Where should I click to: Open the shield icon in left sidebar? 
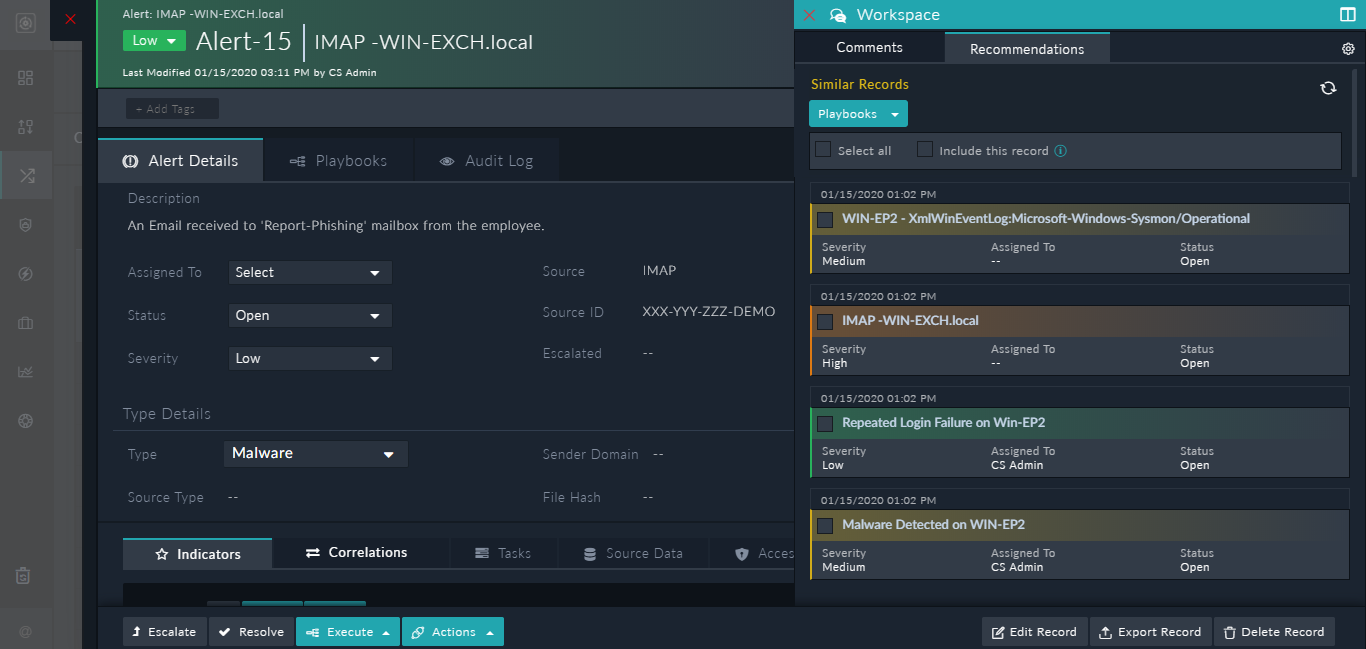point(26,225)
